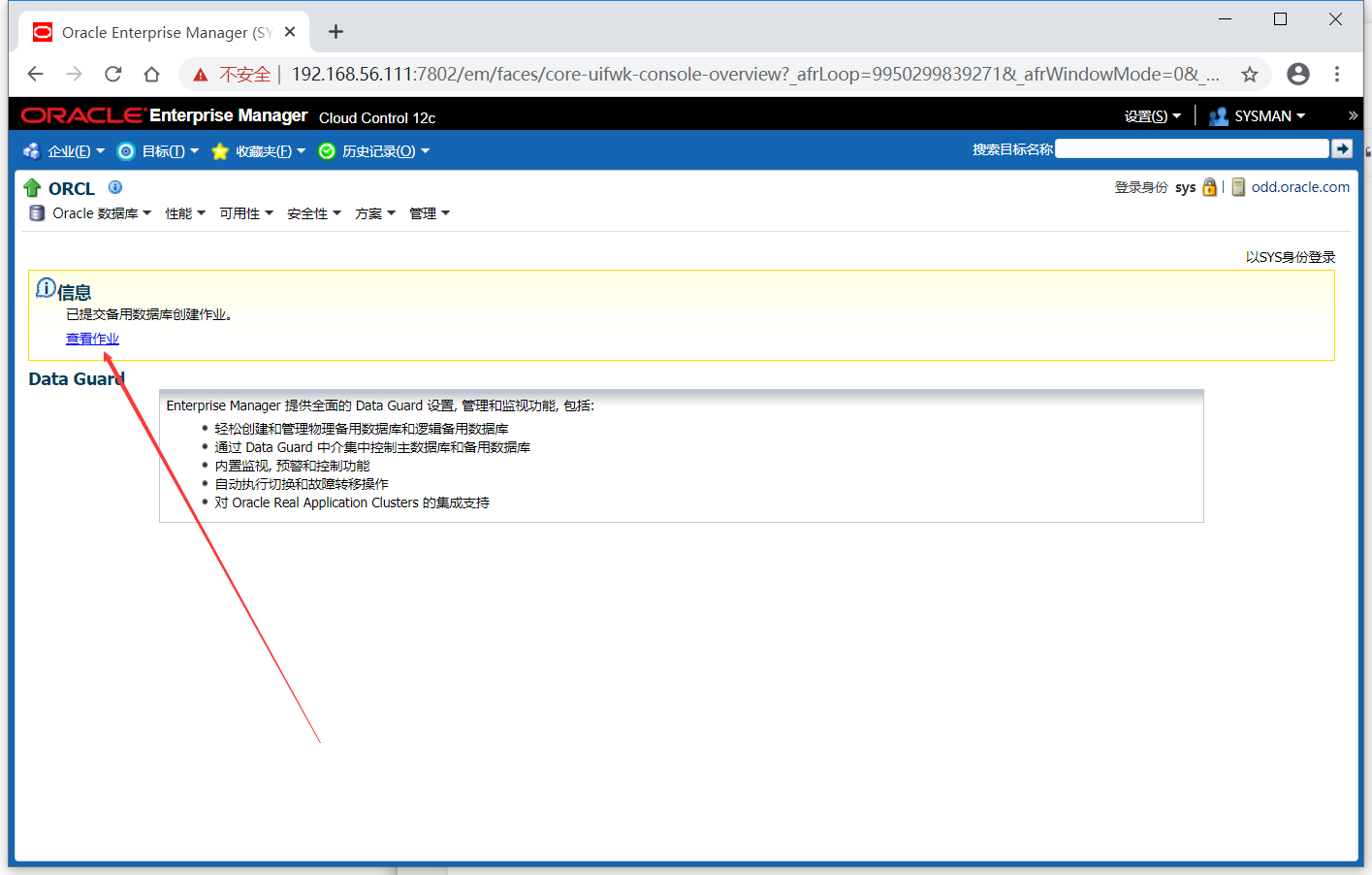Click bullet 通过 Data Guard 中介集中控制
1372x875 pixels.
tap(372, 447)
